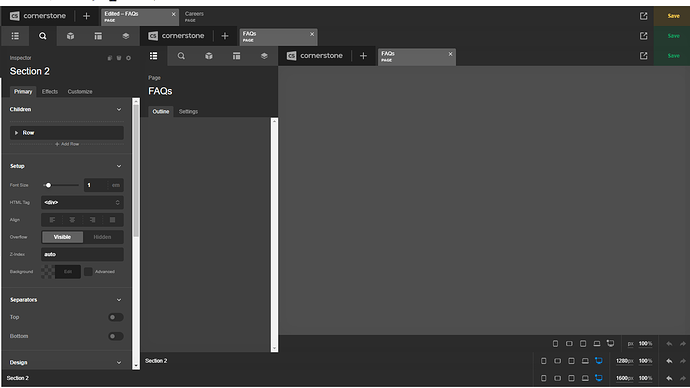Duplicate Section 2 using the Inspector copy icon
The width and height of the screenshot is (690, 388).
tap(110, 58)
